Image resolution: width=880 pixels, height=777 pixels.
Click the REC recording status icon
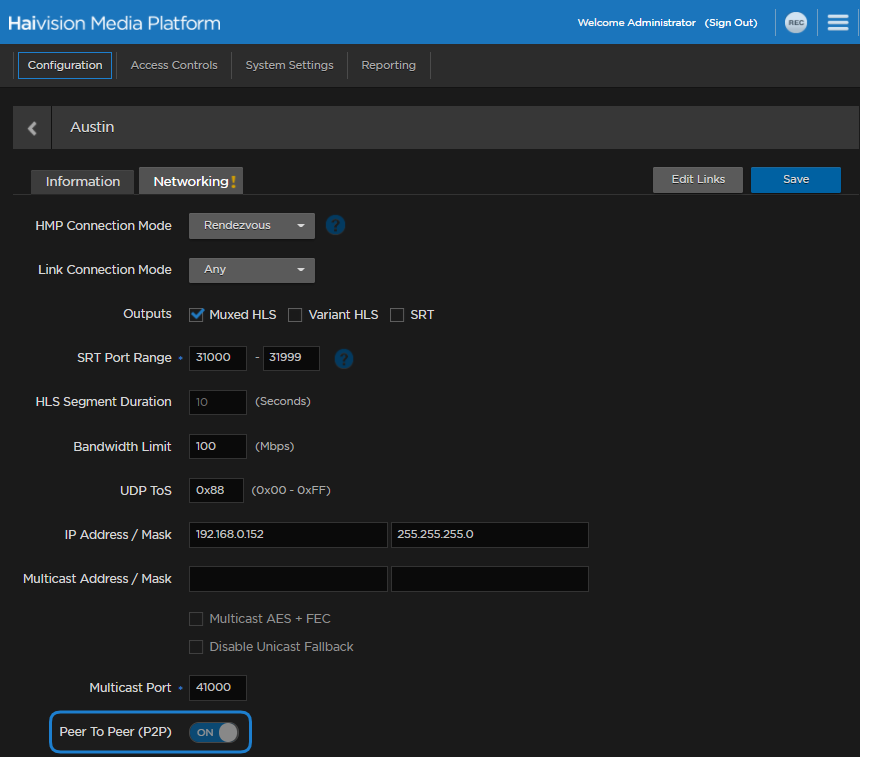pos(795,23)
